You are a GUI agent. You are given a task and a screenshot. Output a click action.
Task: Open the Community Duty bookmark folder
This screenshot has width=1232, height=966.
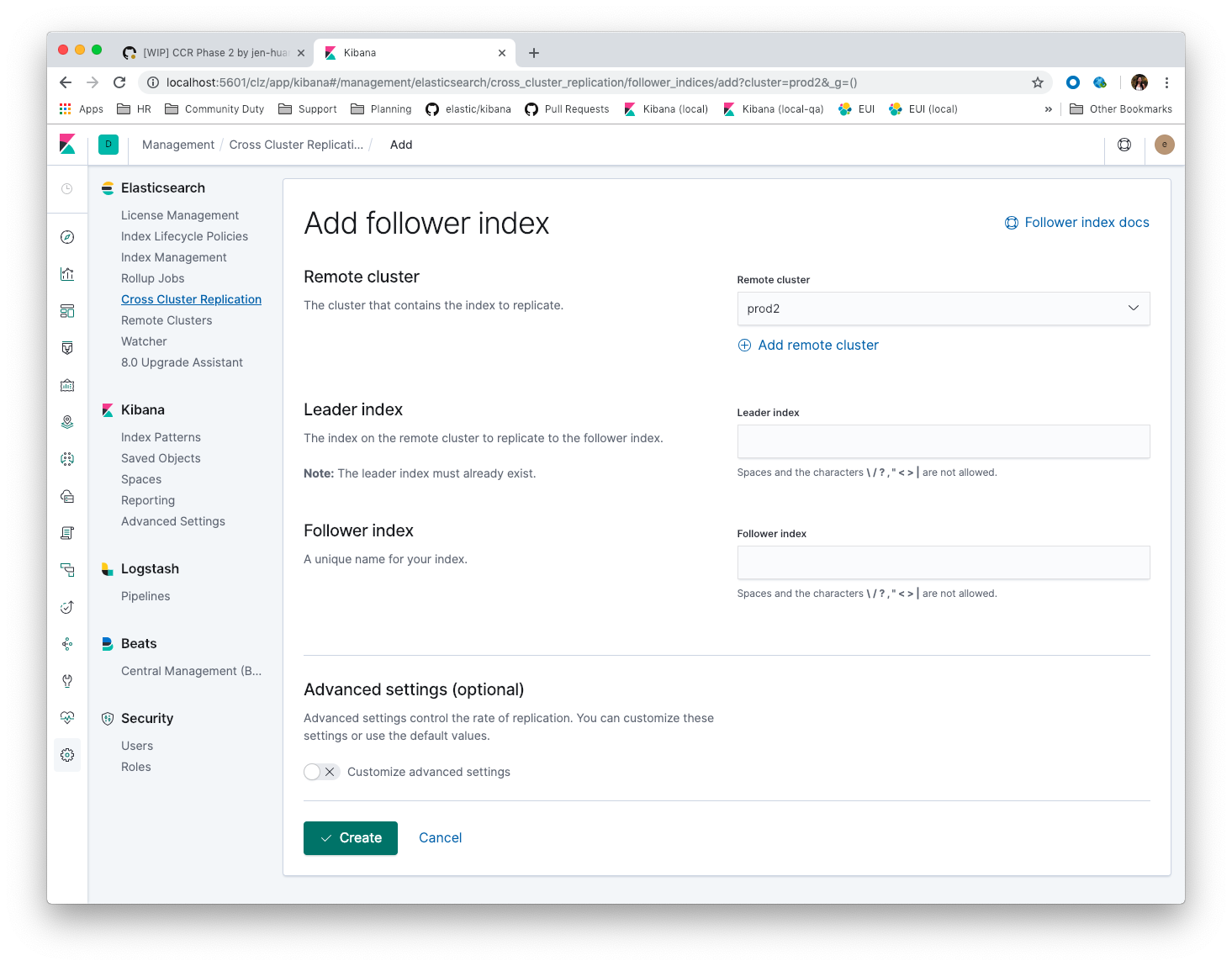point(214,109)
